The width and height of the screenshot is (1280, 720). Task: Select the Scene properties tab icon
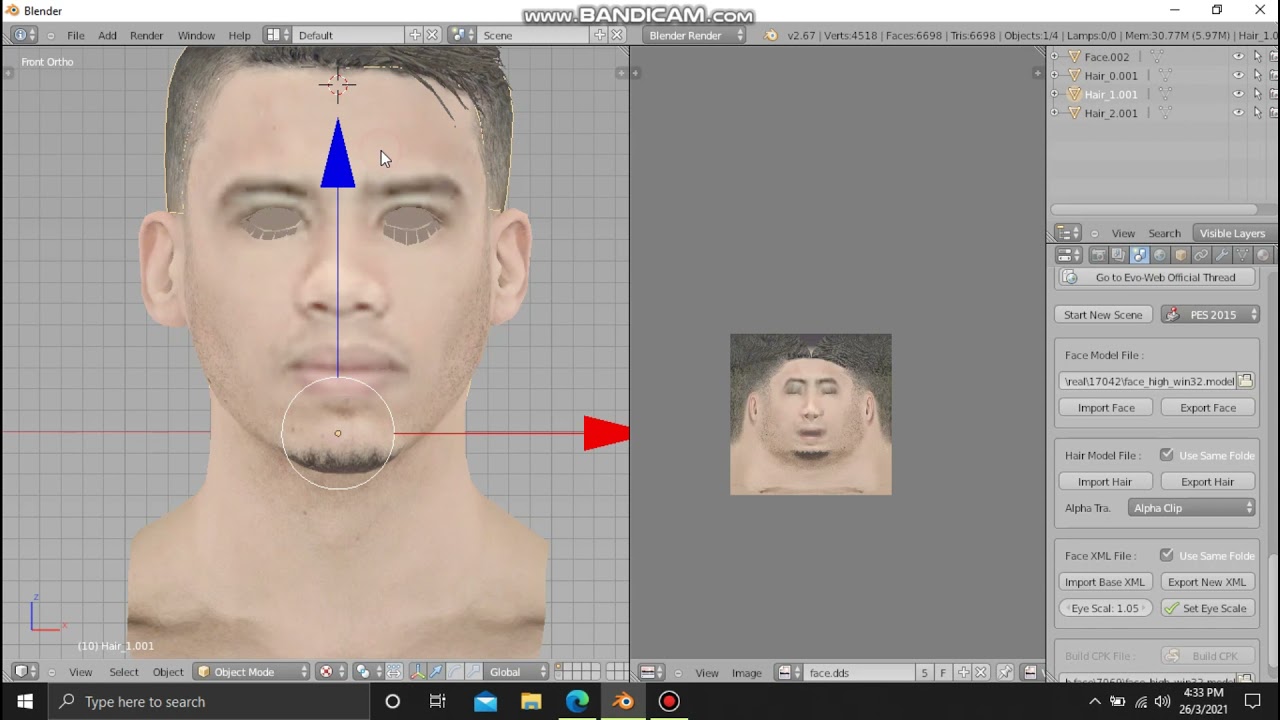click(x=1139, y=255)
